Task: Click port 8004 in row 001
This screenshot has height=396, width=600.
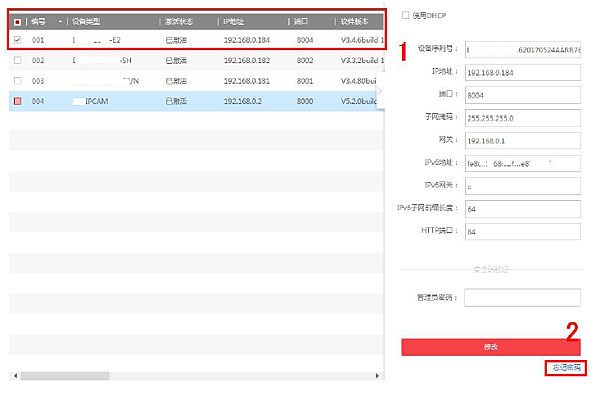Action: pos(305,40)
